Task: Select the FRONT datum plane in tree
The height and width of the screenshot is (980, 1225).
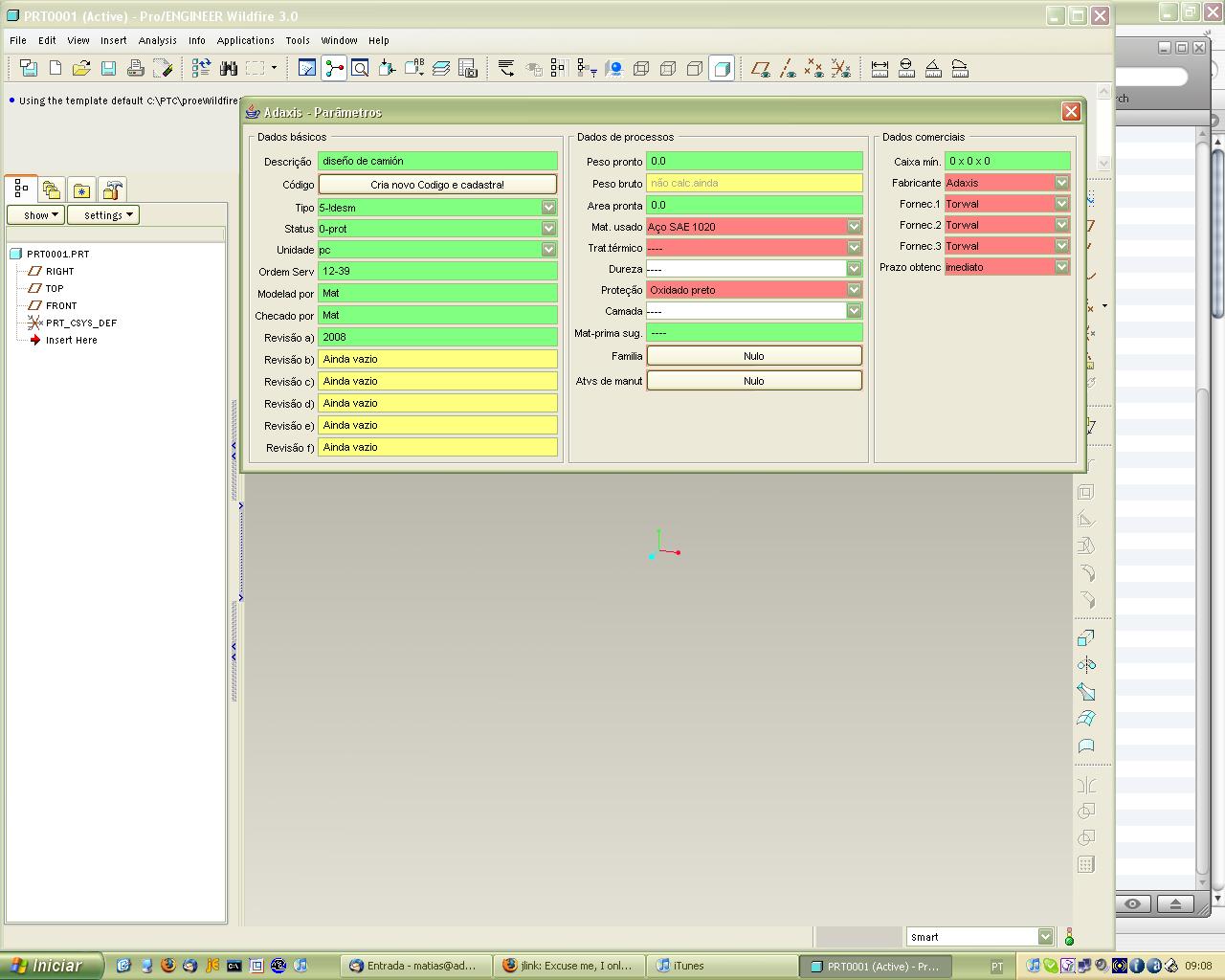Action: point(61,305)
